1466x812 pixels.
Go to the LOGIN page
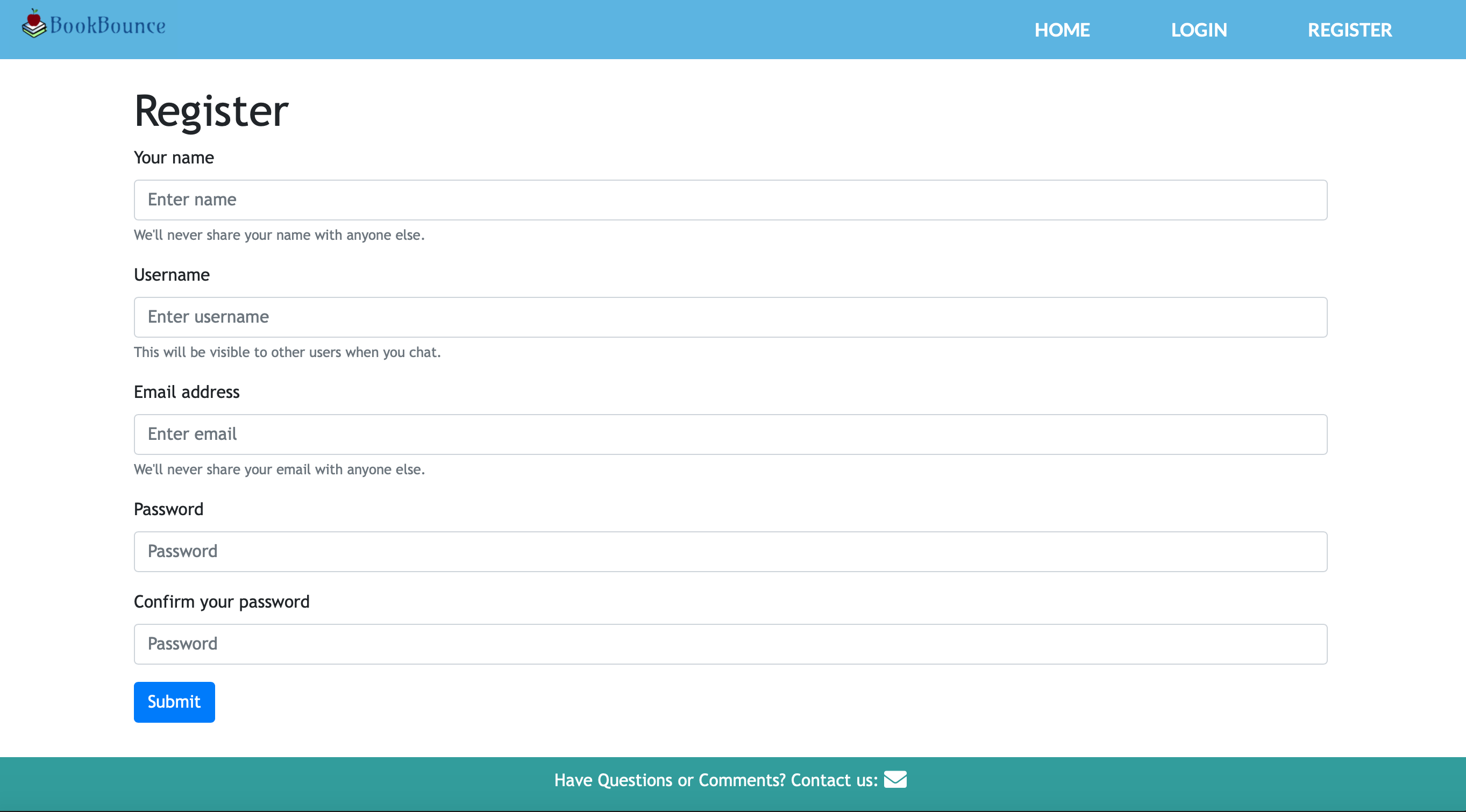[1199, 30]
